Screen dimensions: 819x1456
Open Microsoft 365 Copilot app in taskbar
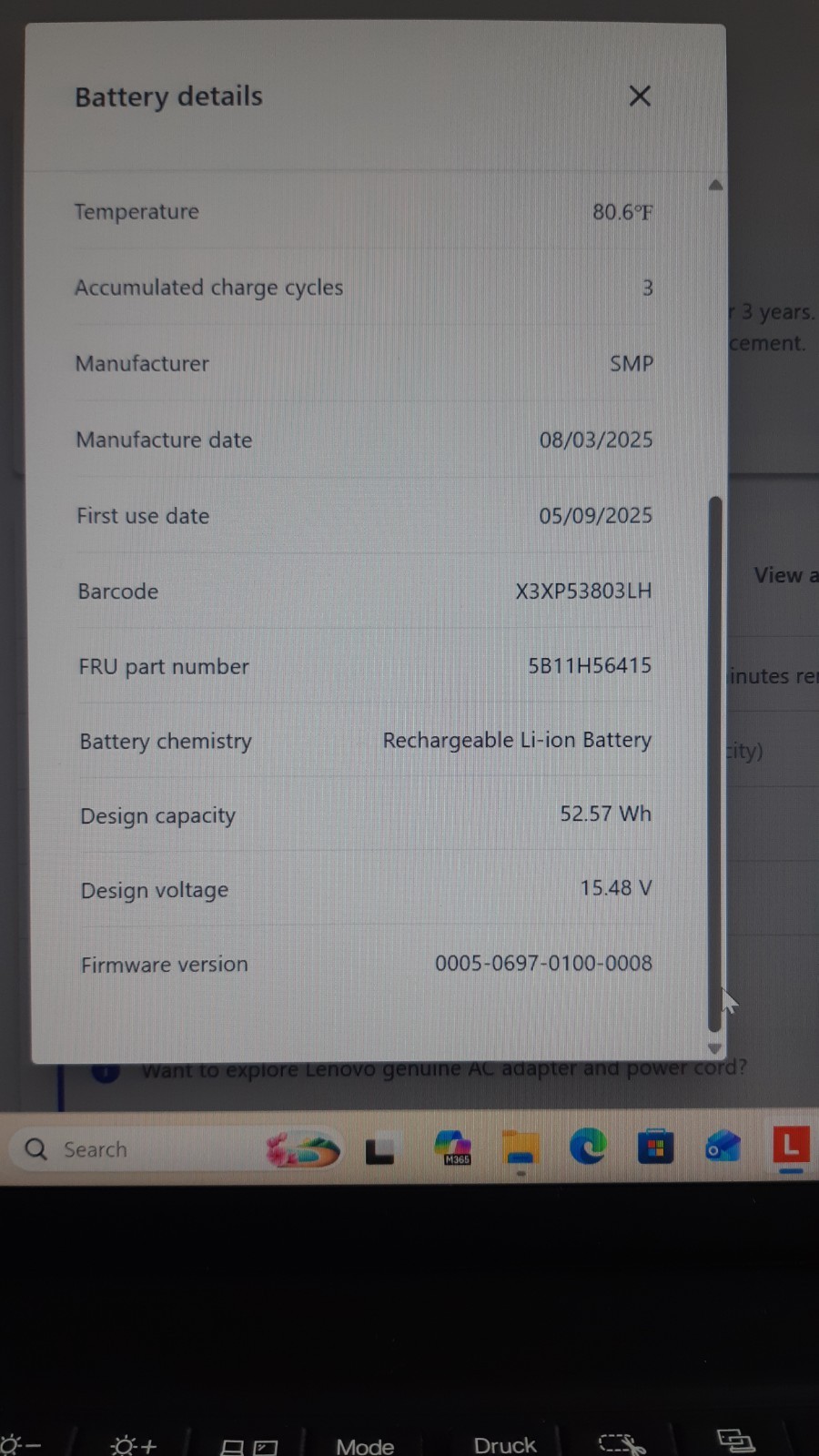[x=453, y=1148]
